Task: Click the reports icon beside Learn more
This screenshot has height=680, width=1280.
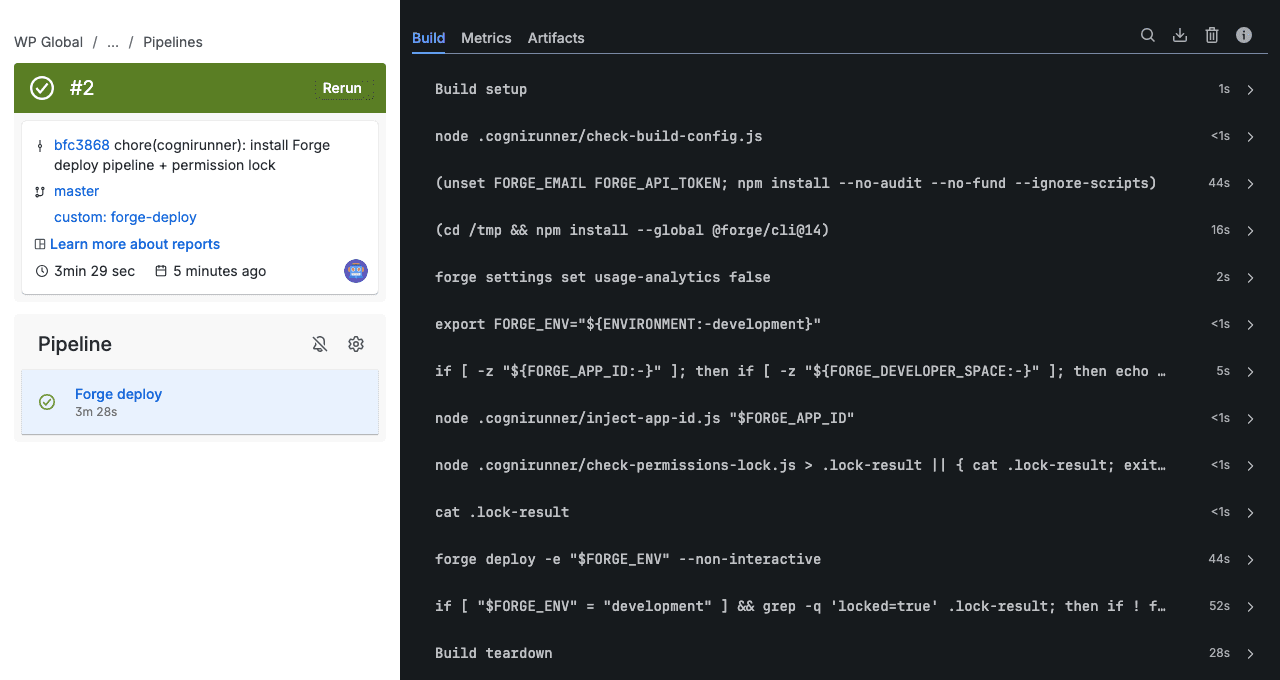Action: point(40,244)
